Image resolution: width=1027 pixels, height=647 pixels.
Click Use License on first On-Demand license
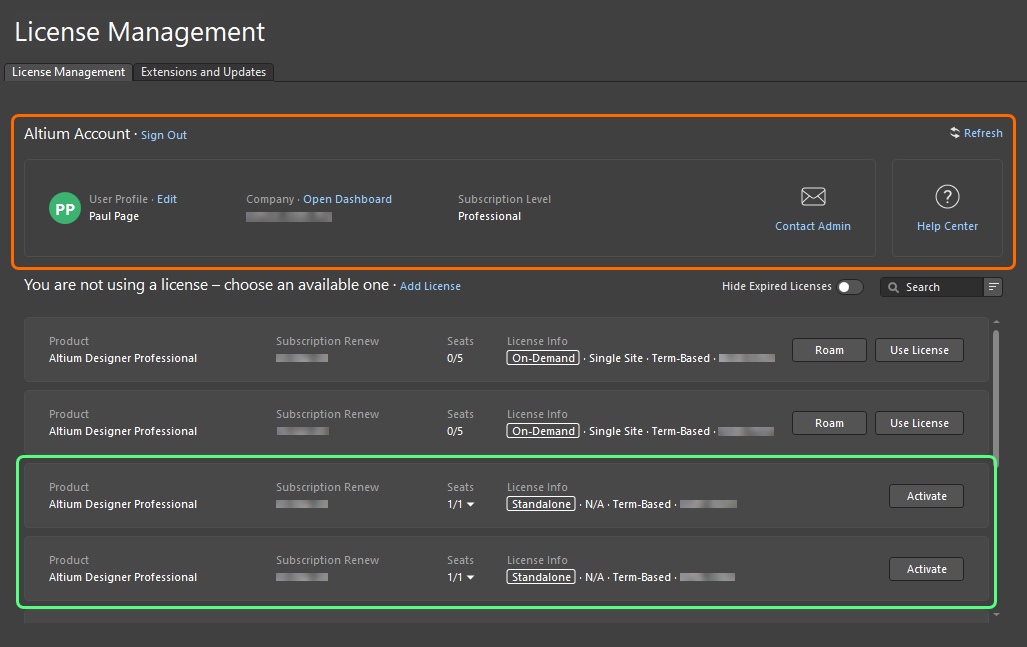point(919,350)
